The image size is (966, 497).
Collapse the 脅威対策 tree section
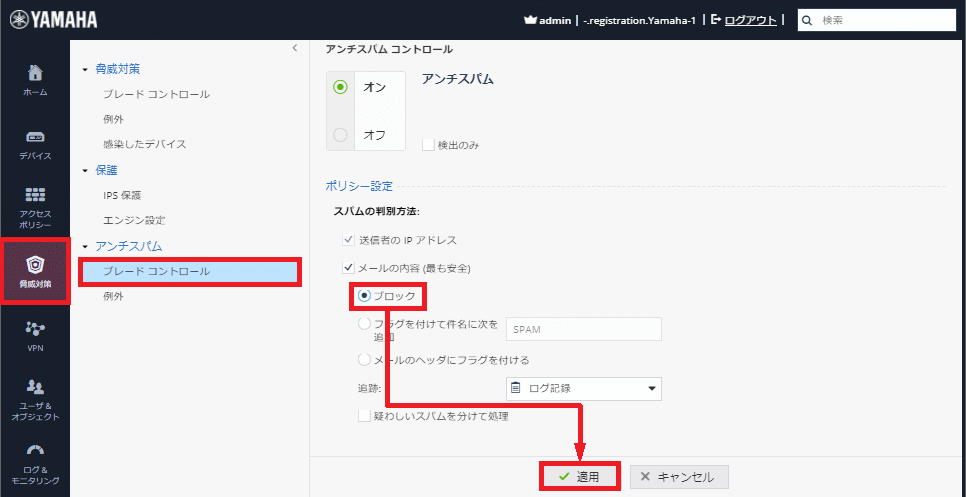tap(86, 69)
